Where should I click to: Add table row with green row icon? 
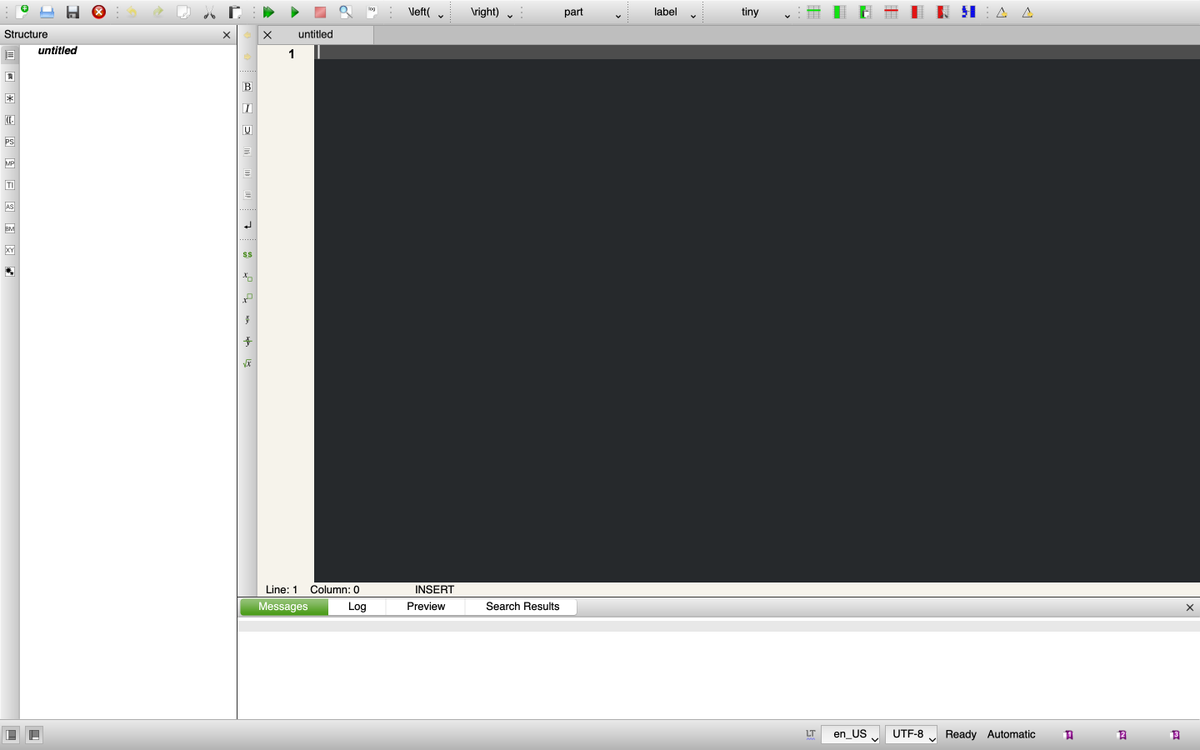click(x=814, y=12)
